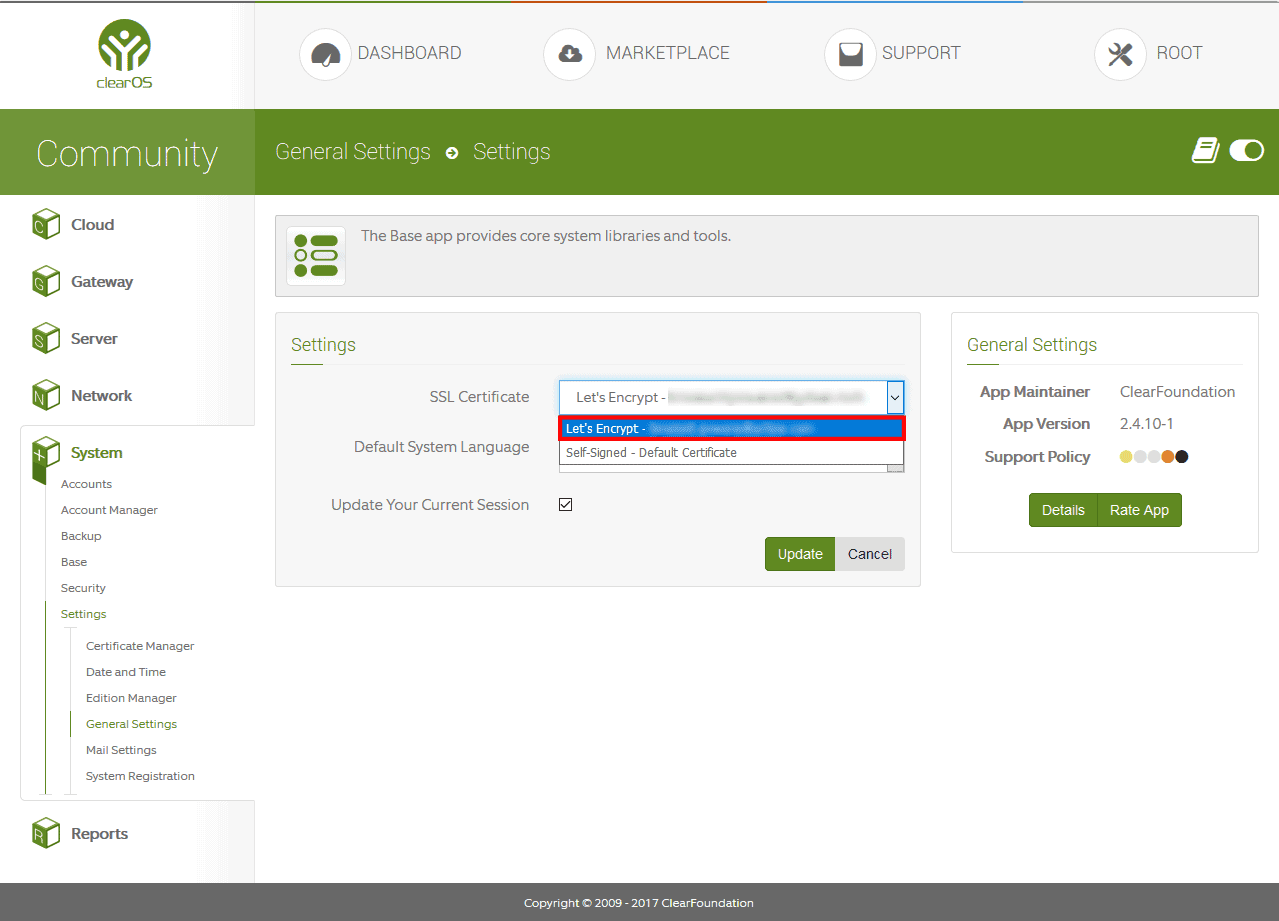Screen dimensions: 1279x921
Task: Collapse the System menu section
Action: point(96,453)
